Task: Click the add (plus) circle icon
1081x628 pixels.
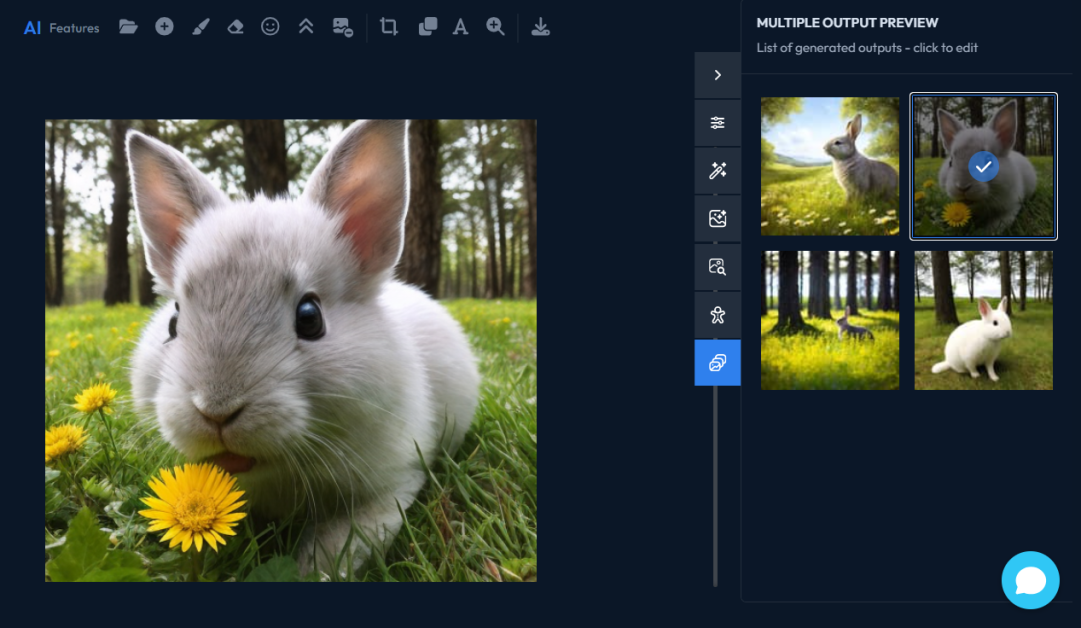Action: coord(164,27)
